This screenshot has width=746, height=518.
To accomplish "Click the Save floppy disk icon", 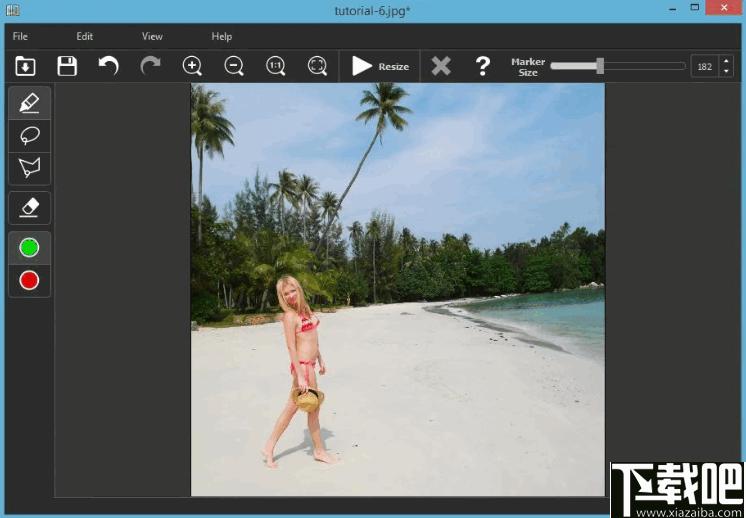I will [67, 67].
